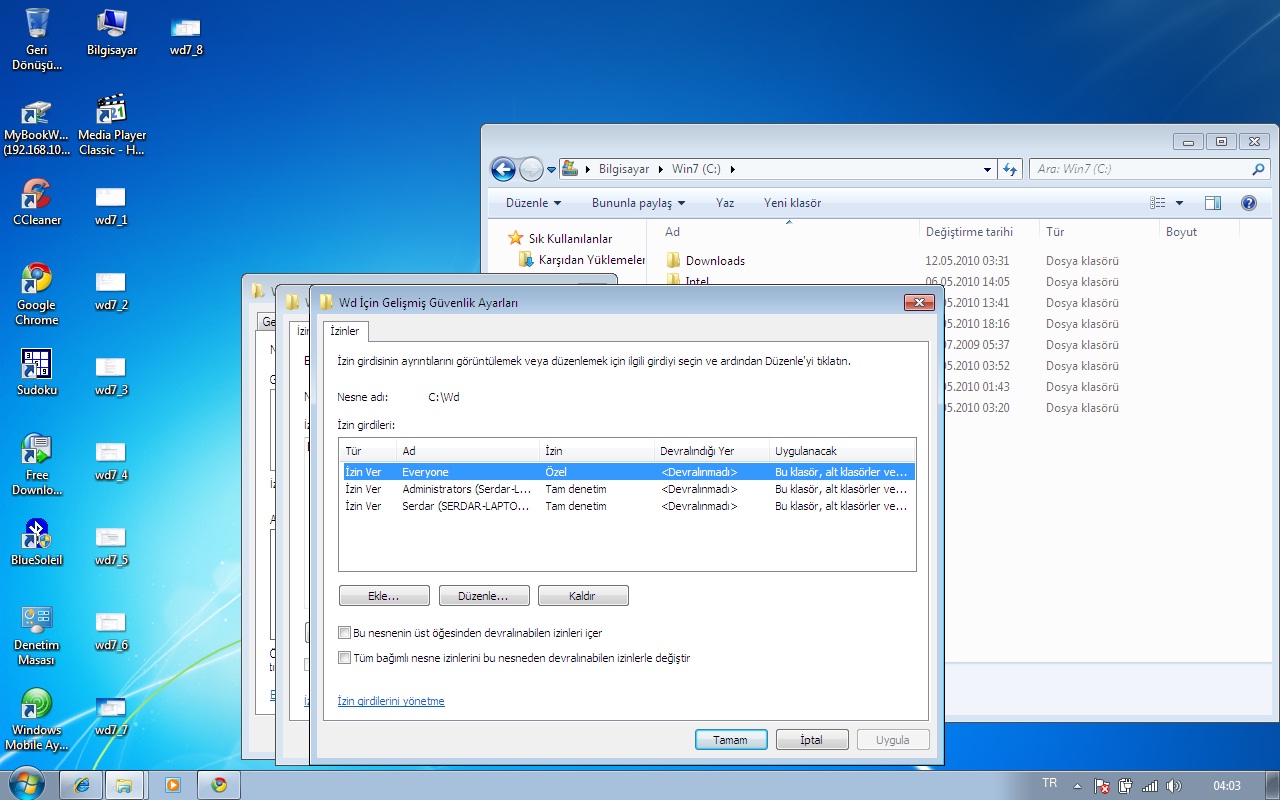Open Denetim Masası control panel icon

coord(37,634)
